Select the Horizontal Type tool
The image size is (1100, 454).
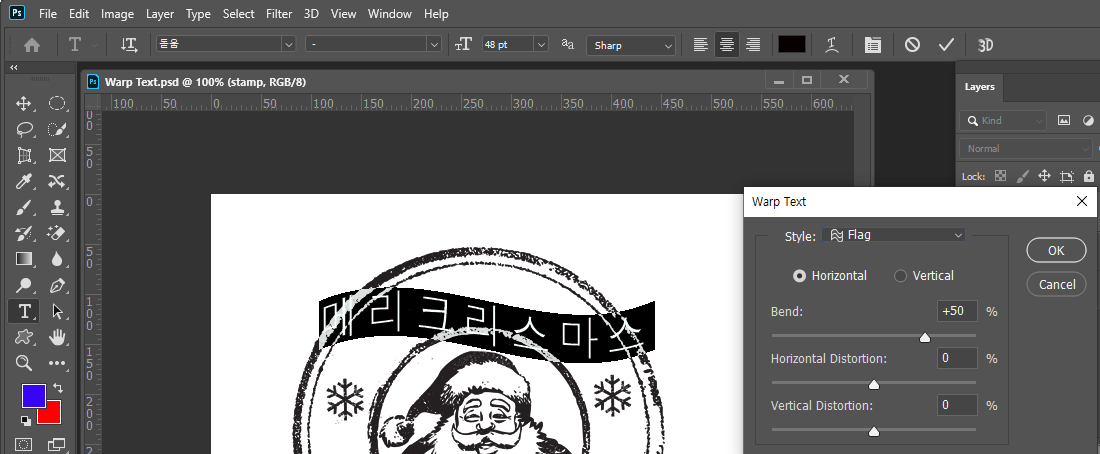pos(24,311)
